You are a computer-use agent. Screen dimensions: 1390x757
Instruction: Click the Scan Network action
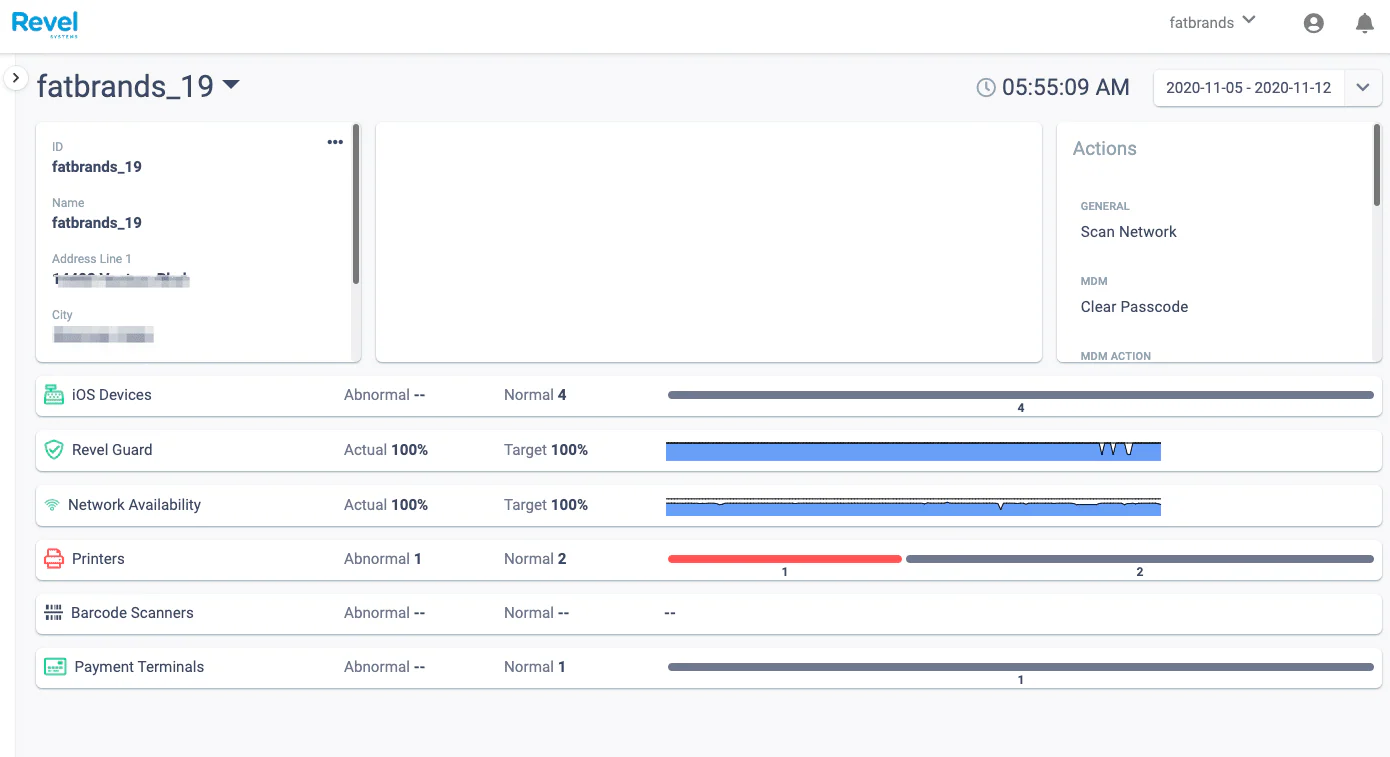1128,232
